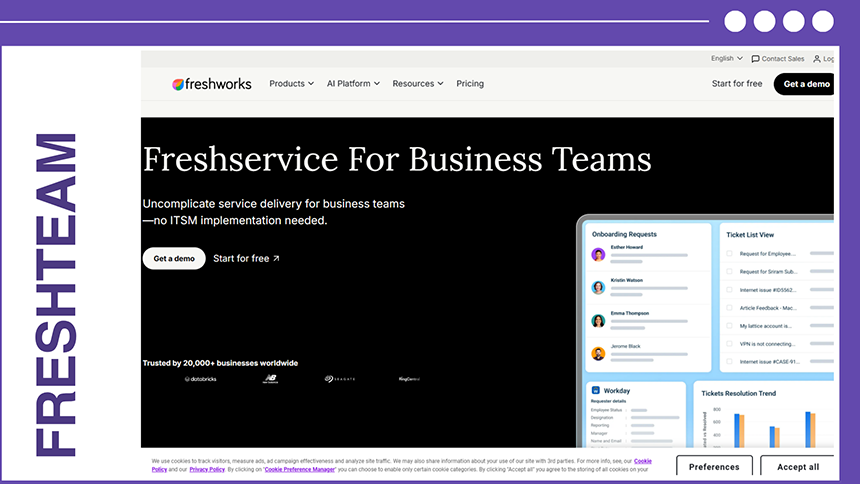Click Kristin Watson's avatar
This screenshot has height=484, width=860.
[598, 288]
